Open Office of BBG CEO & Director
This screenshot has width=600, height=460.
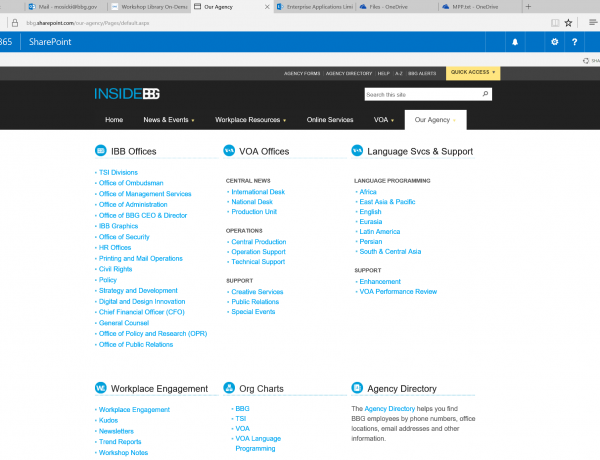pos(143,215)
